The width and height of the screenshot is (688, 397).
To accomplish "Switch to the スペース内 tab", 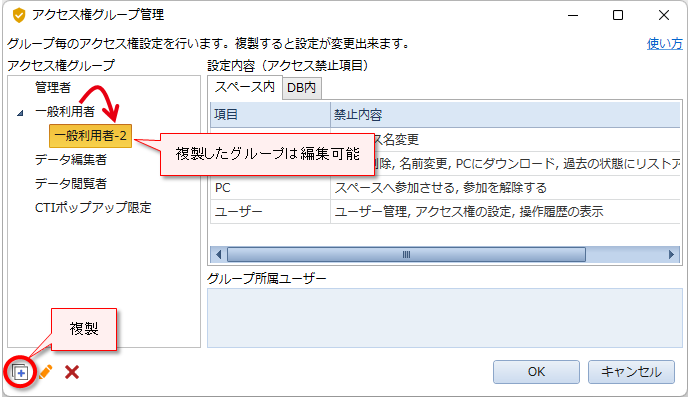I will click(245, 87).
